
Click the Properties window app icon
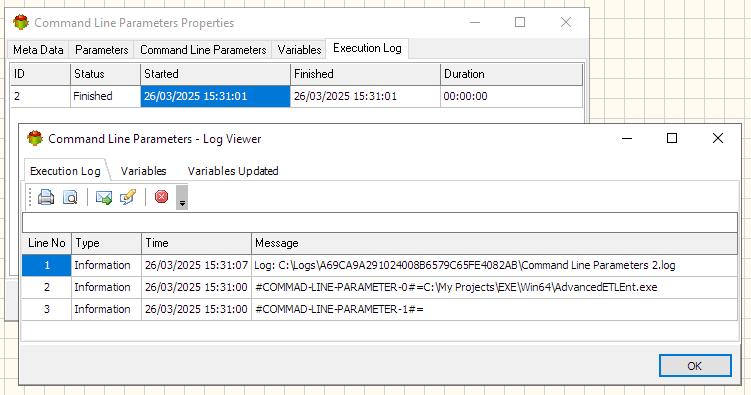pos(21,22)
